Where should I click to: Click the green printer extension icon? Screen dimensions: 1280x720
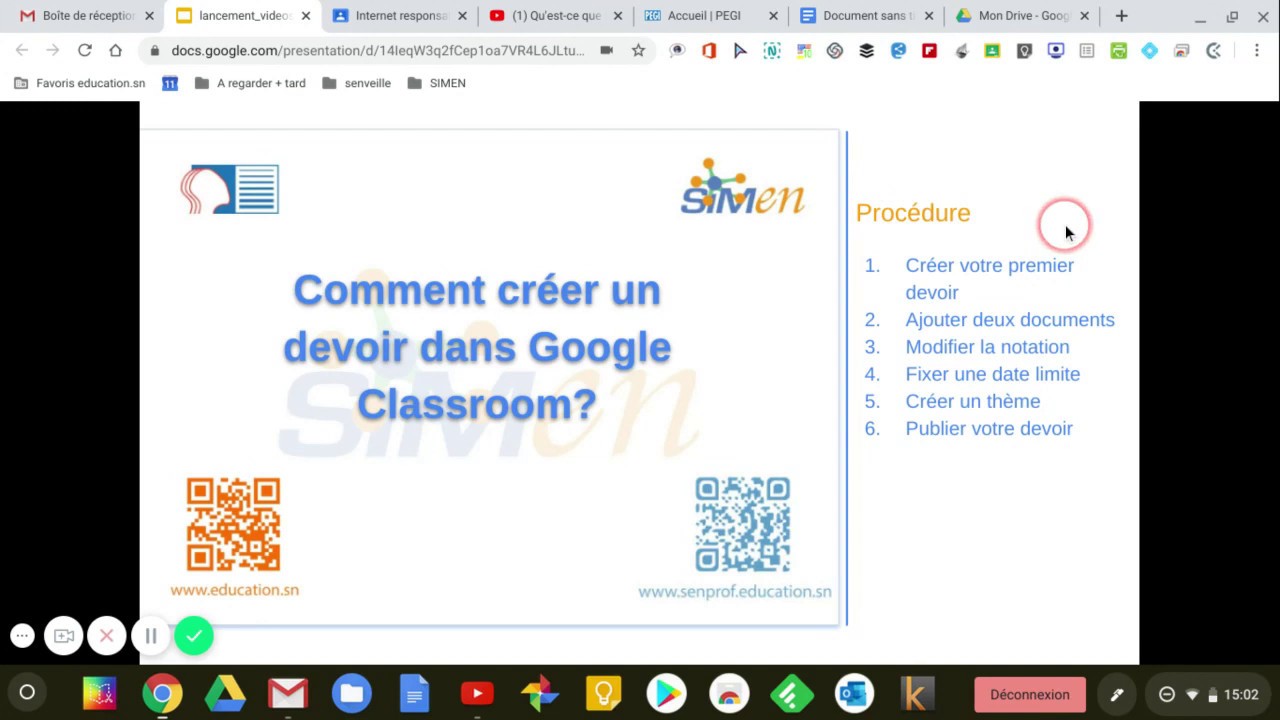1119,51
